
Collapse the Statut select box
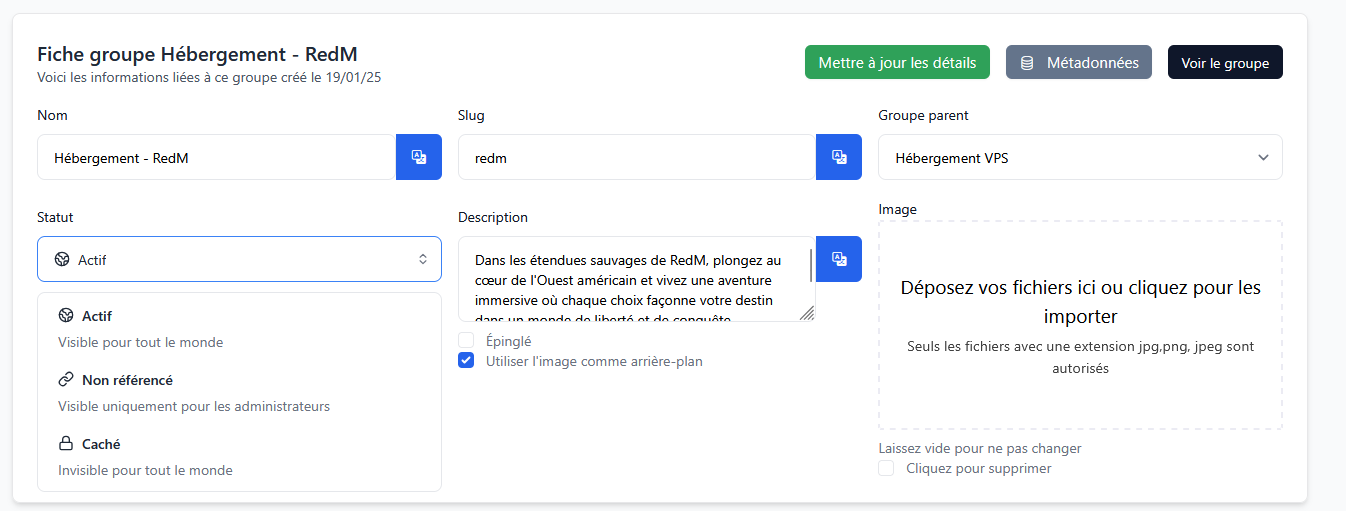239,259
